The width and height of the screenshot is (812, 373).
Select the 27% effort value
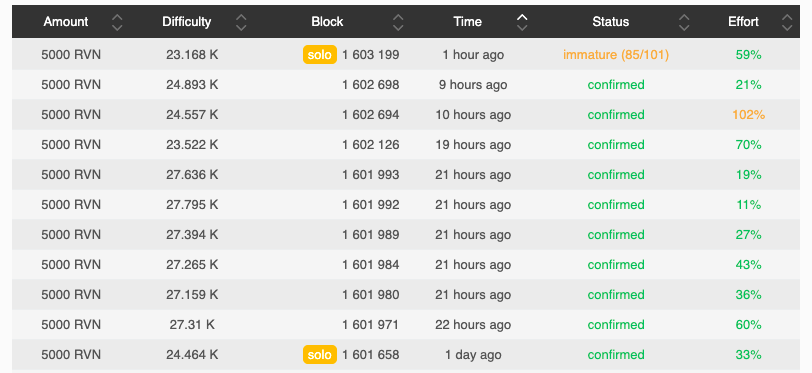[x=748, y=235]
